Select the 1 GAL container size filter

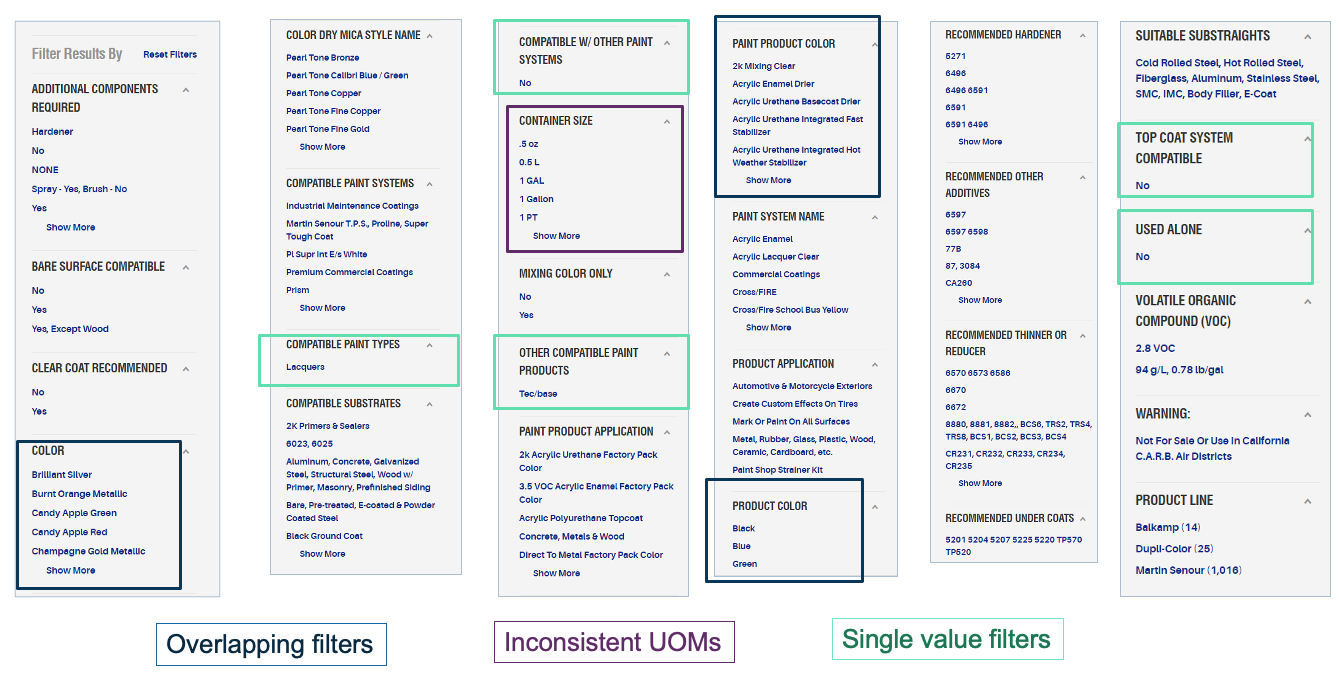[532, 179]
